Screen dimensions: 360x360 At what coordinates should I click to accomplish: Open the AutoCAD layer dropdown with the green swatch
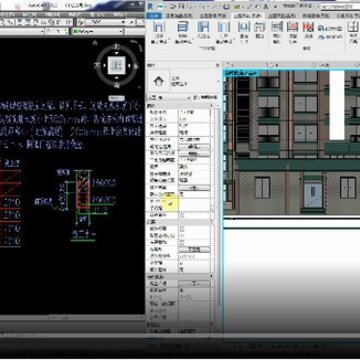pyautogui.click(x=98, y=31)
